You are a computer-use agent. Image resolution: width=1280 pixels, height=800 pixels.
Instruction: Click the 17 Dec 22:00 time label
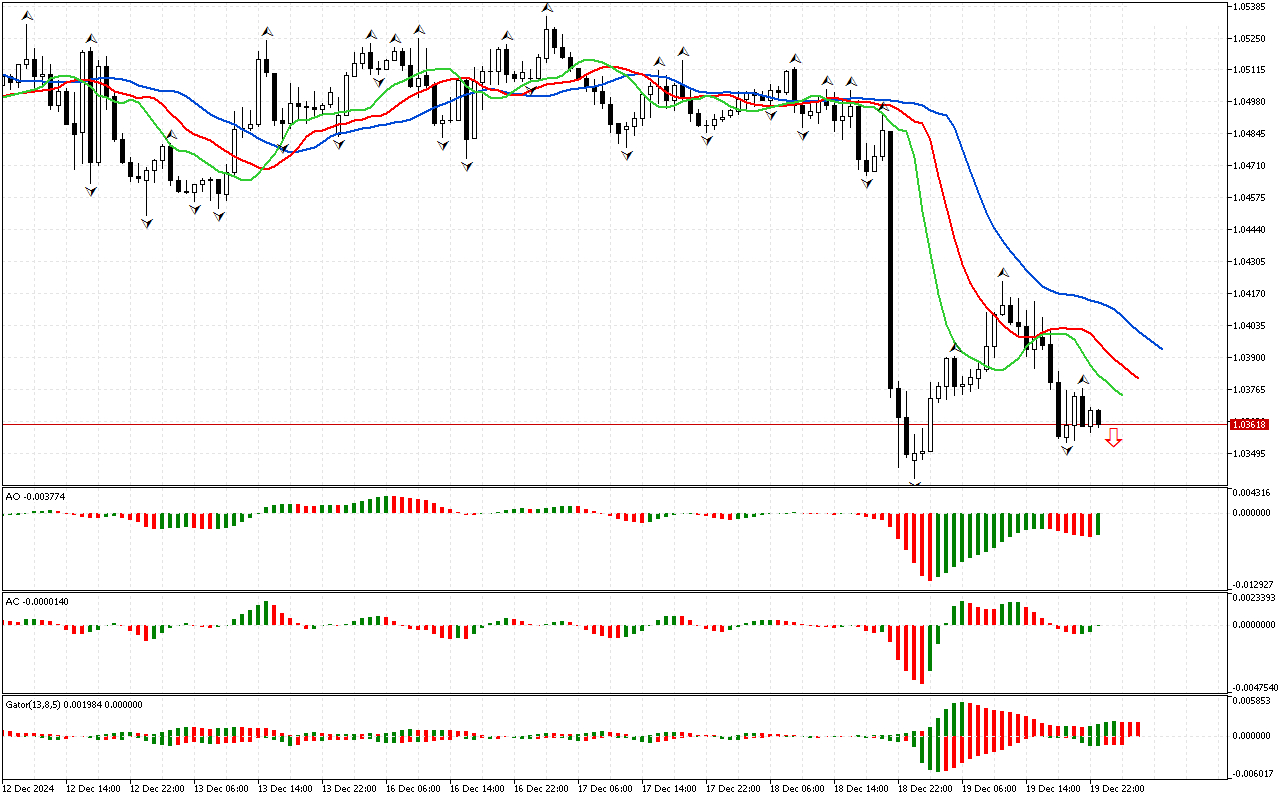(x=733, y=789)
